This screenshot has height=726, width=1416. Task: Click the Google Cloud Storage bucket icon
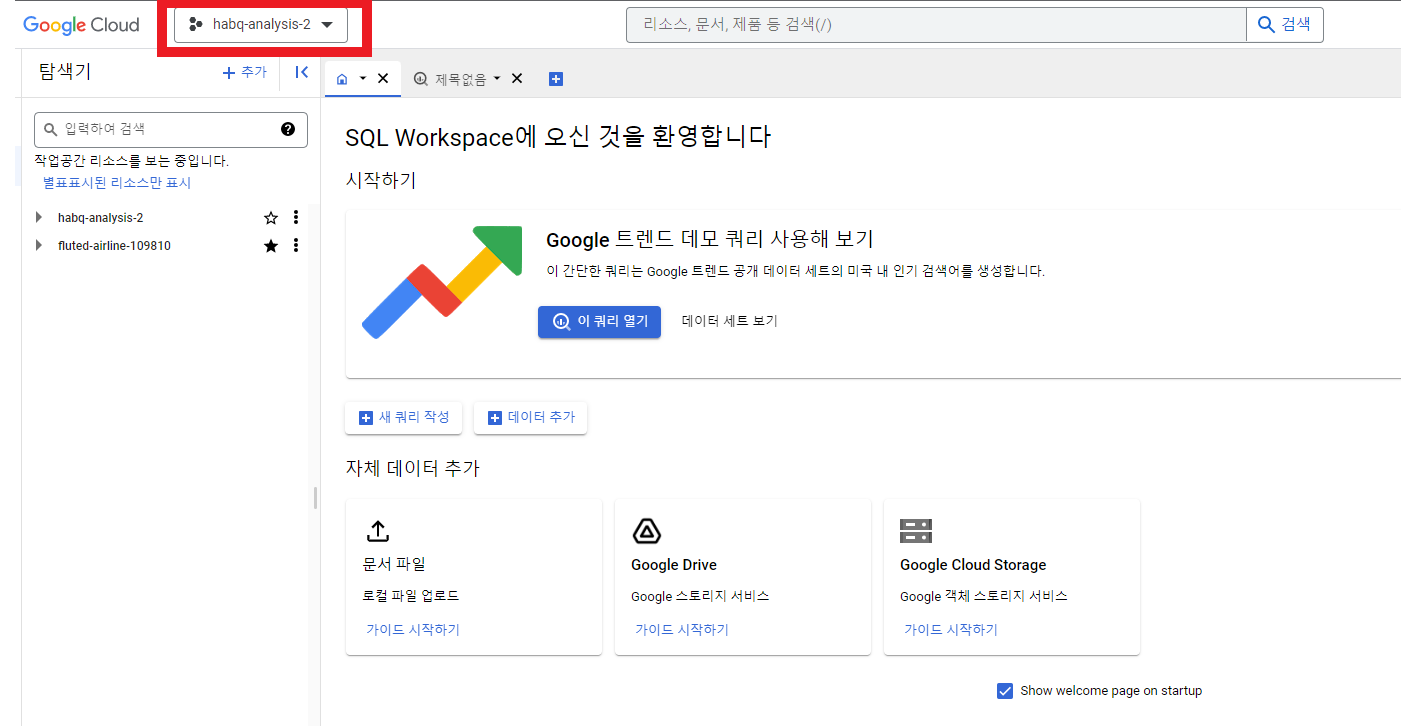point(916,531)
